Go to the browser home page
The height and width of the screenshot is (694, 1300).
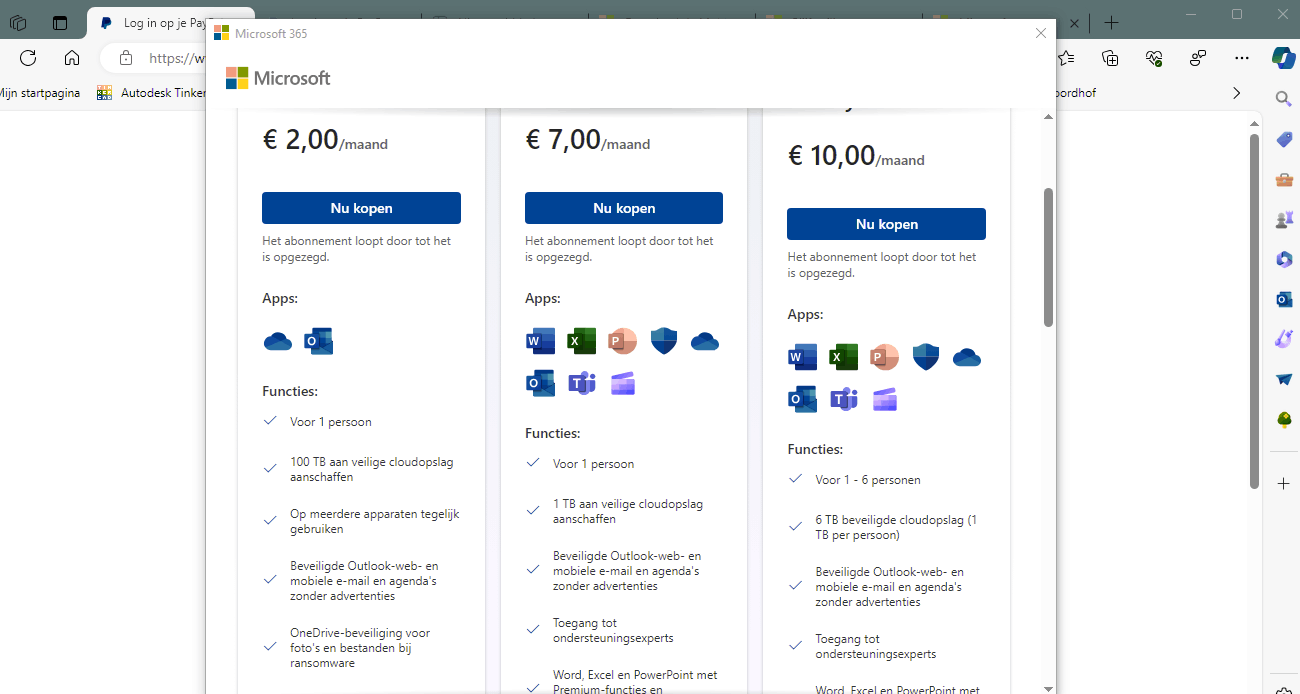(x=72, y=58)
